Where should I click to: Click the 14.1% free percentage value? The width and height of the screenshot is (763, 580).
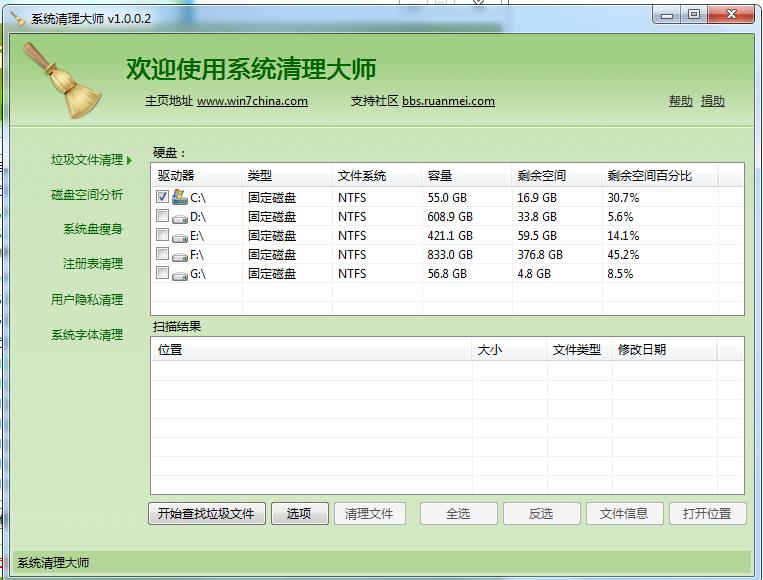623,236
